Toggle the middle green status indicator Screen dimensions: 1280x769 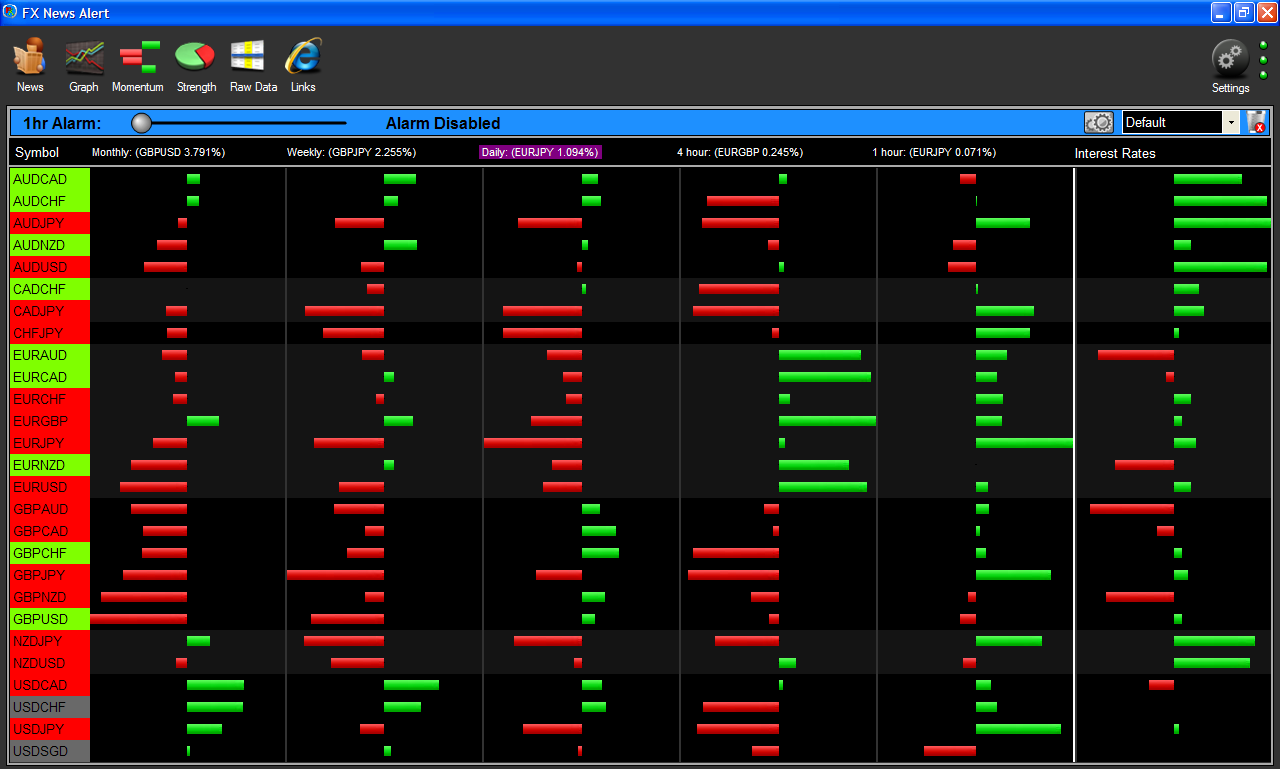[x=1263, y=61]
